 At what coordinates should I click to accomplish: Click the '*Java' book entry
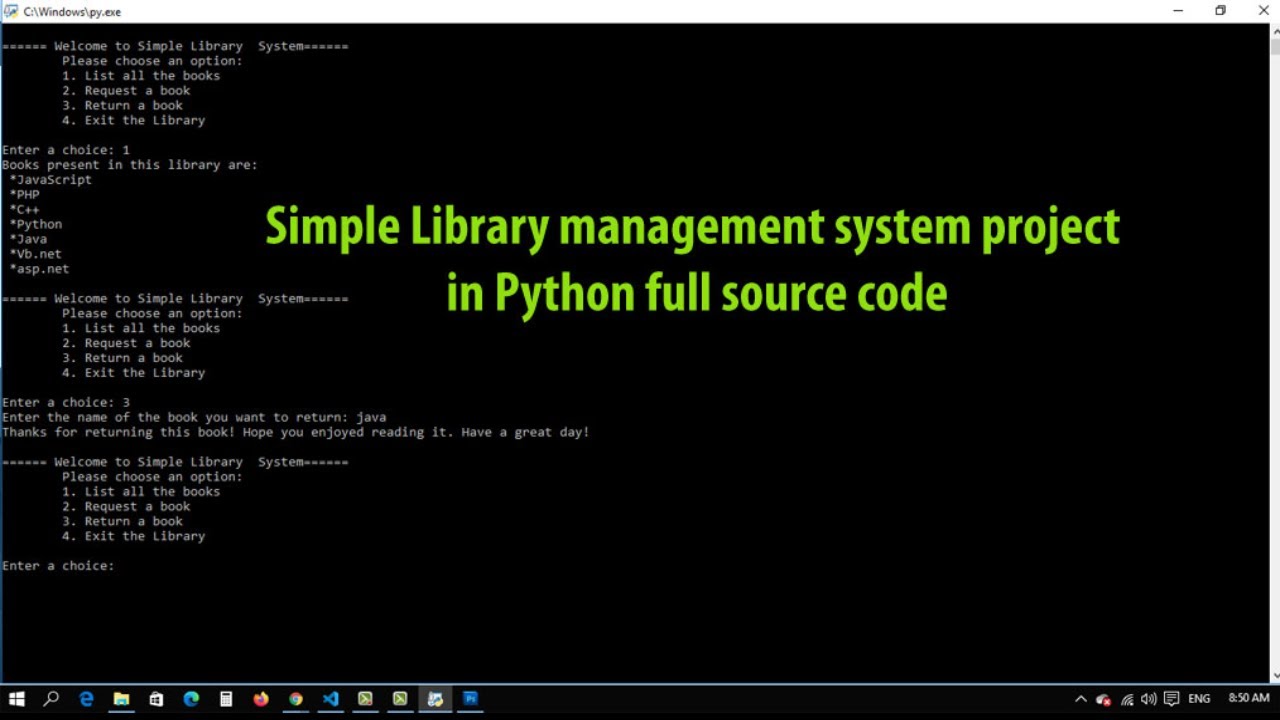[28, 239]
